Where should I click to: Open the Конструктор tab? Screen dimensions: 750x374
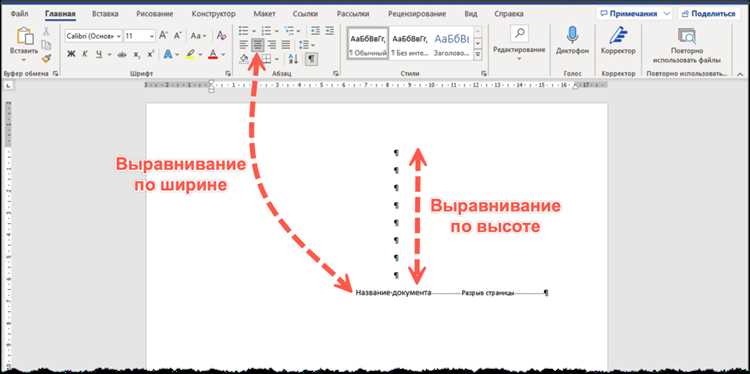(213, 14)
